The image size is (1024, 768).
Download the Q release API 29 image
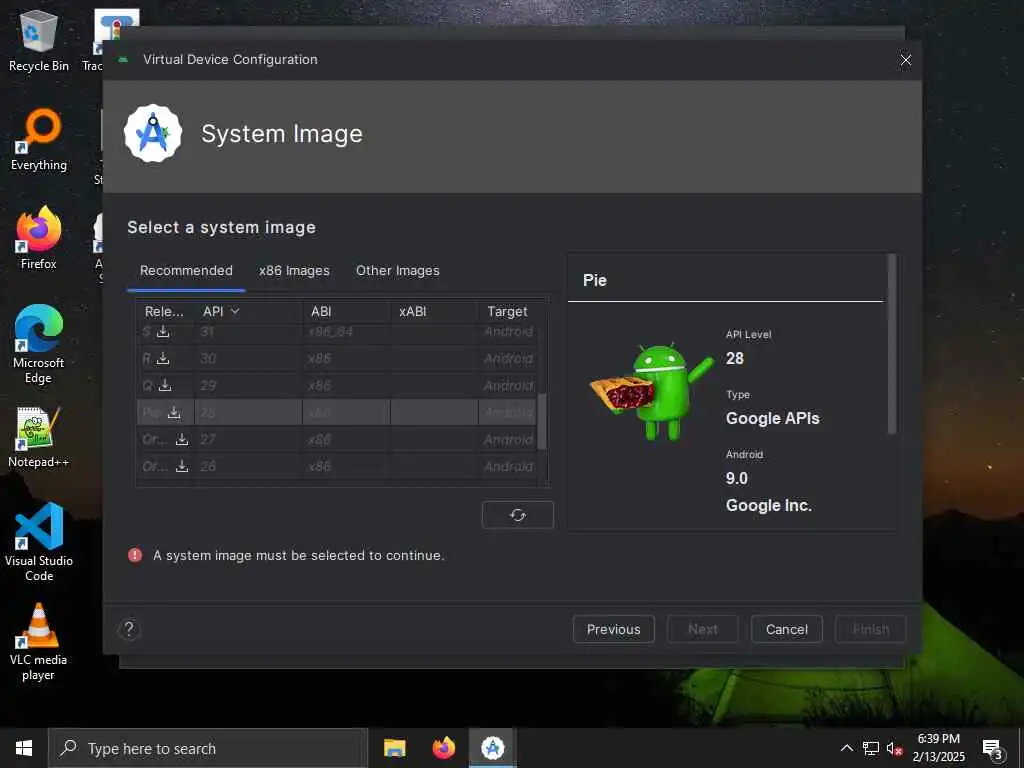tap(165, 385)
